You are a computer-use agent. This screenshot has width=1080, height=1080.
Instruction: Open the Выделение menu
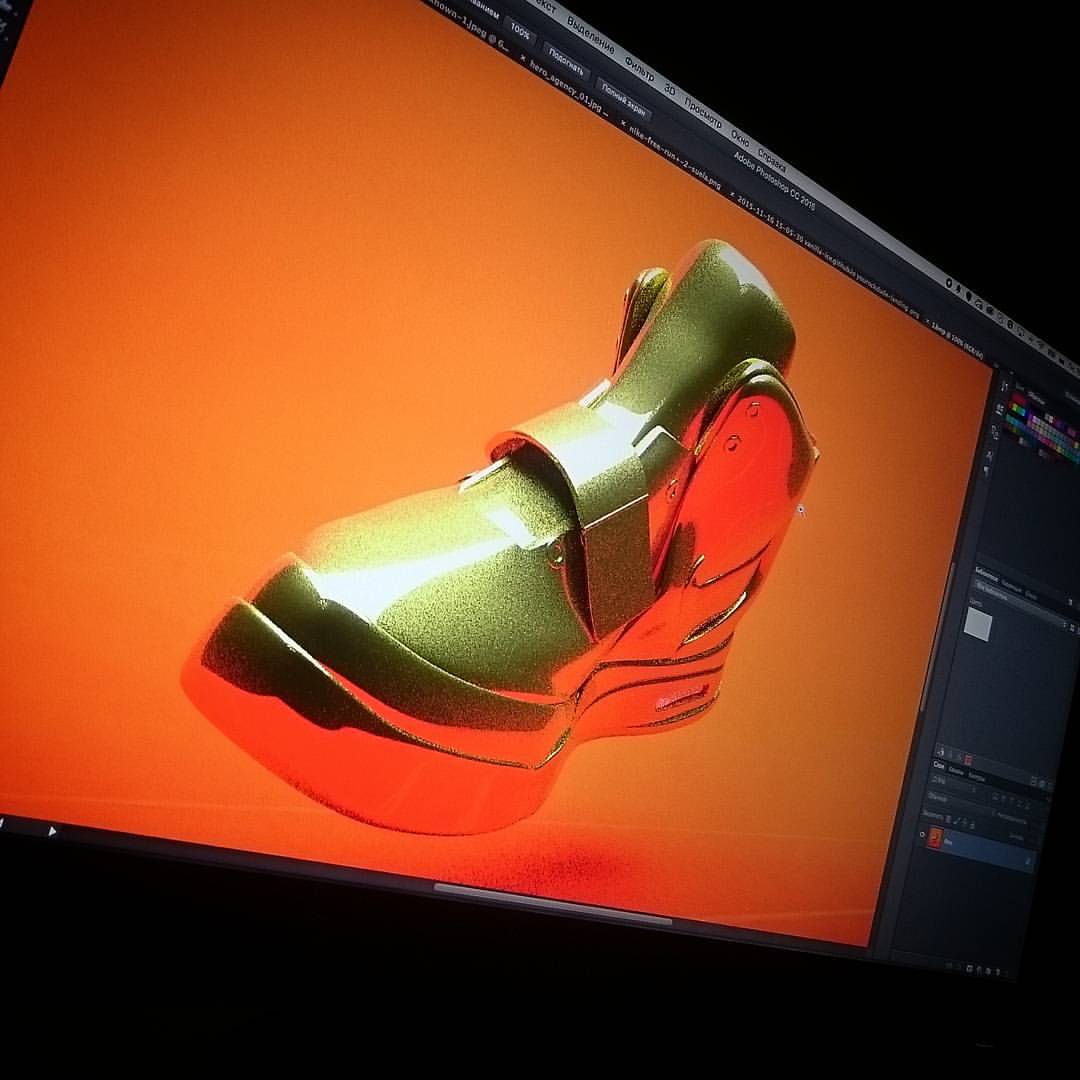point(590,37)
